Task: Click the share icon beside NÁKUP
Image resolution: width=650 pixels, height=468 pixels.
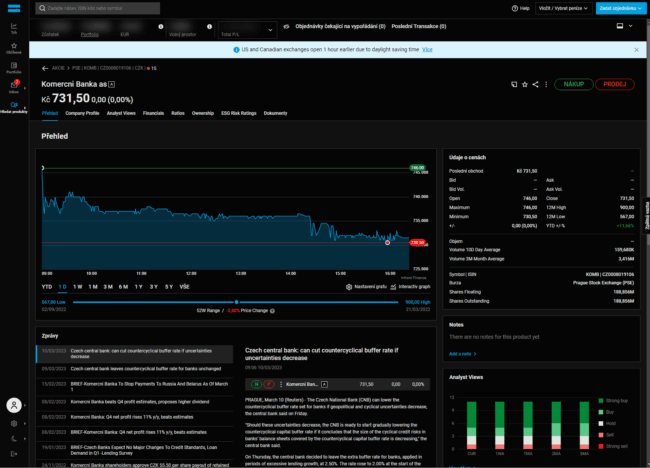Action: pos(536,85)
